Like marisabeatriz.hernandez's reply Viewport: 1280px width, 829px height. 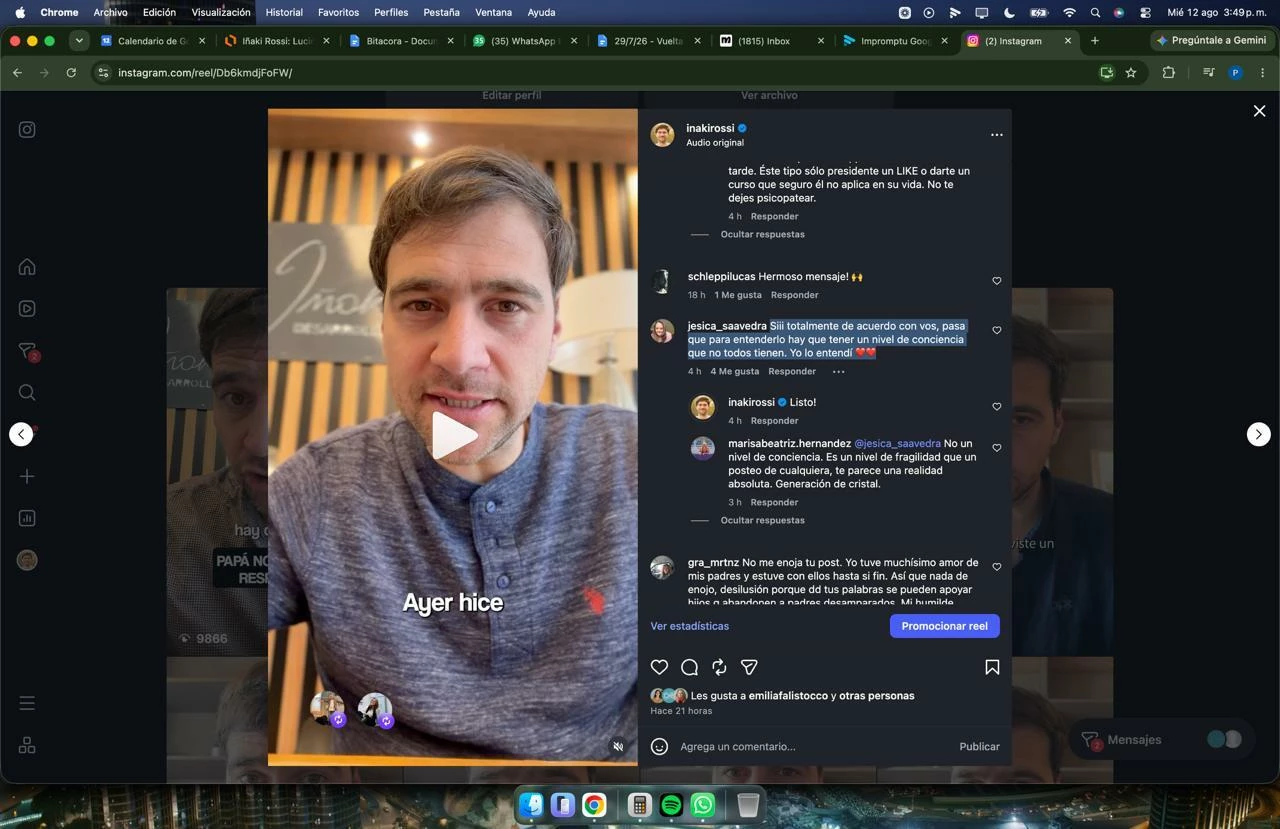point(996,448)
